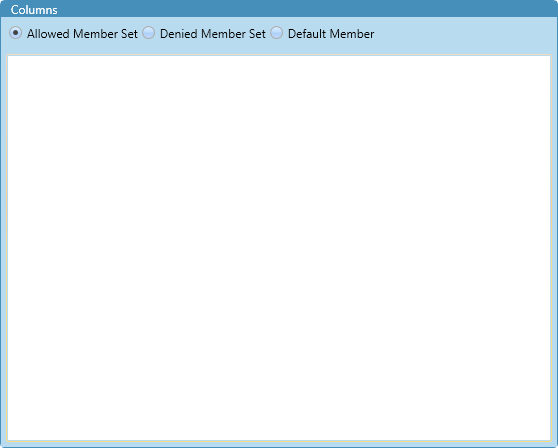Switch to Denied Member Set option
The height and width of the screenshot is (448, 558).
[x=149, y=33]
